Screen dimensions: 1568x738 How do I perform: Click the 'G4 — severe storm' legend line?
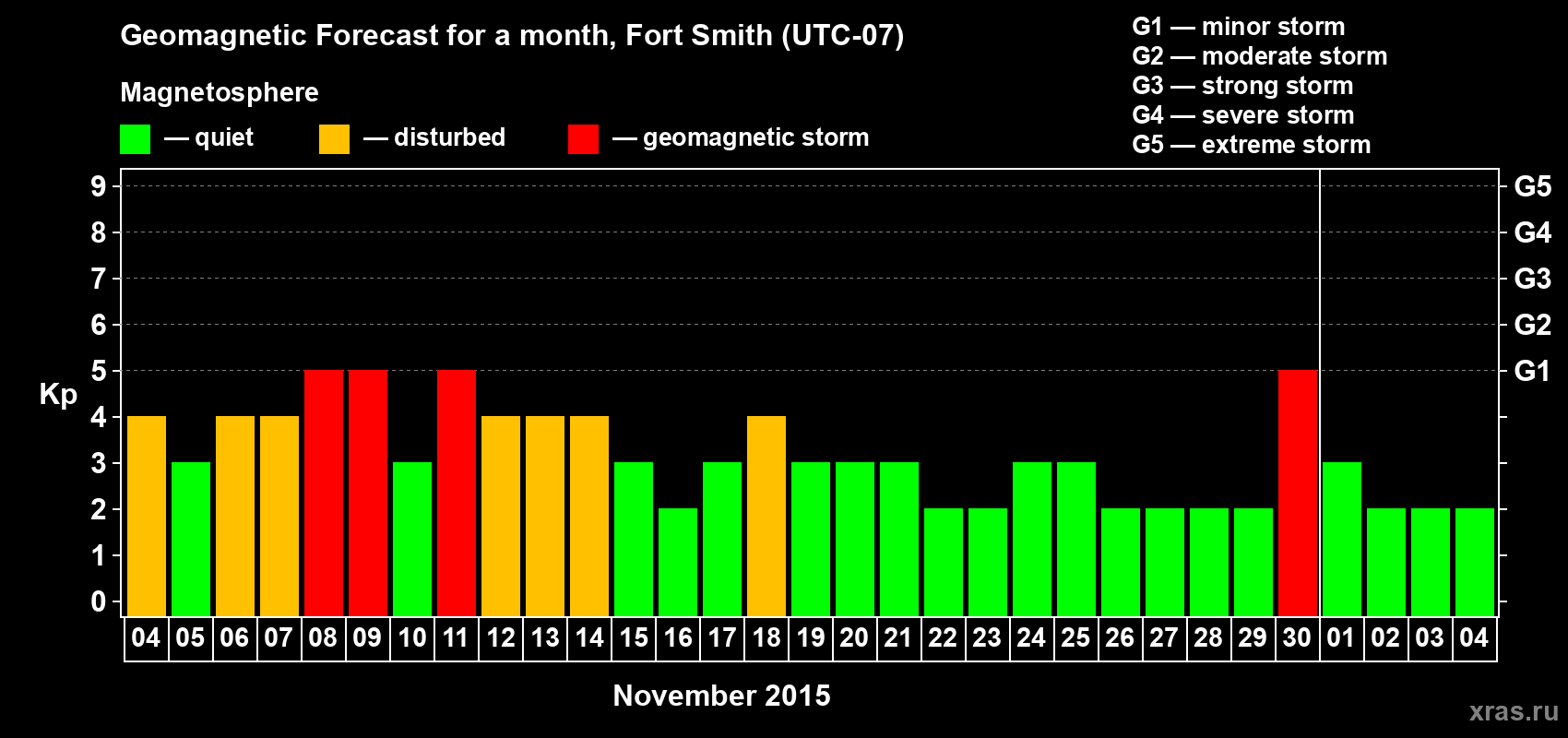coord(1243,115)
